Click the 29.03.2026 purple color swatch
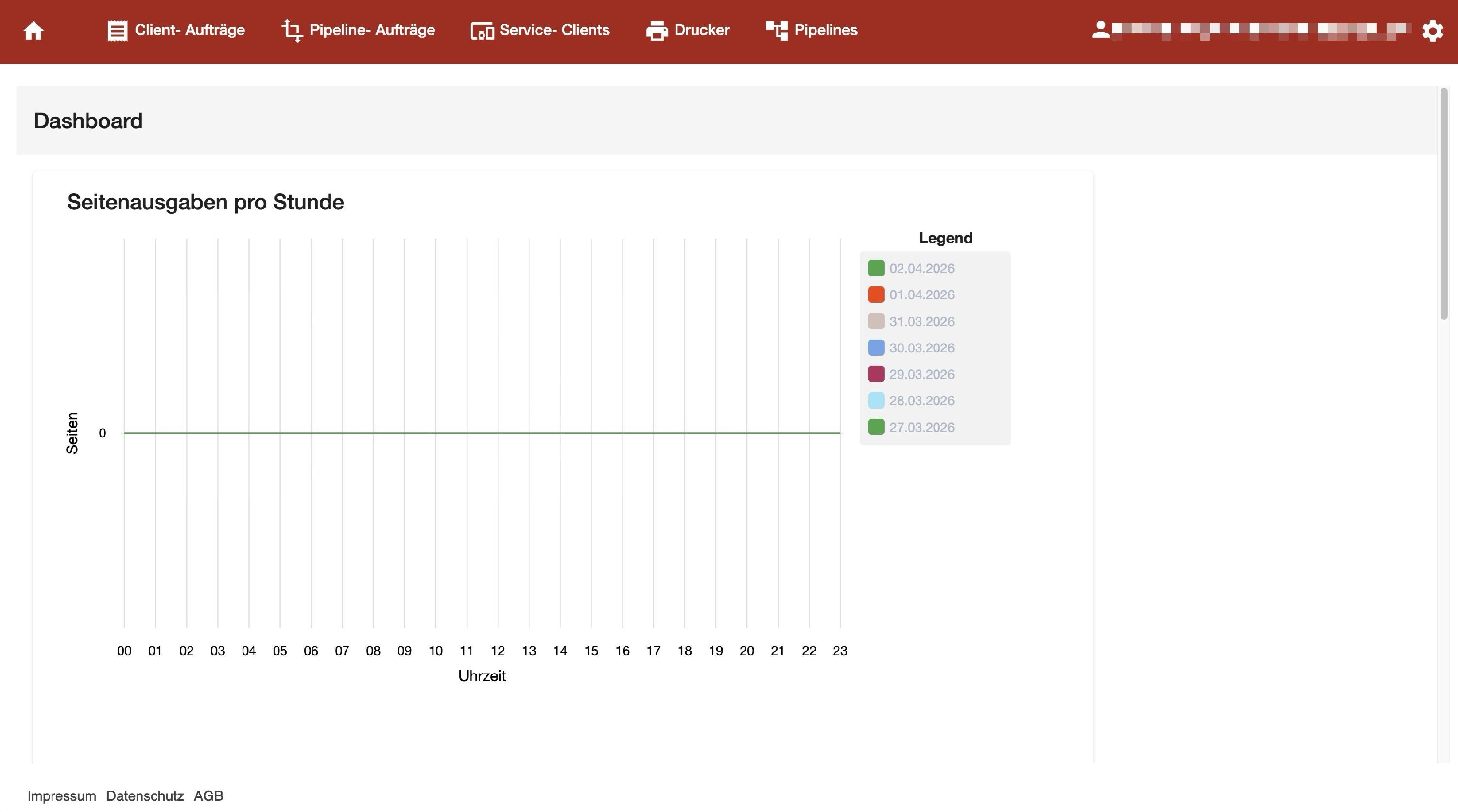Viewport: 1458px width, 812px height. 876,374
